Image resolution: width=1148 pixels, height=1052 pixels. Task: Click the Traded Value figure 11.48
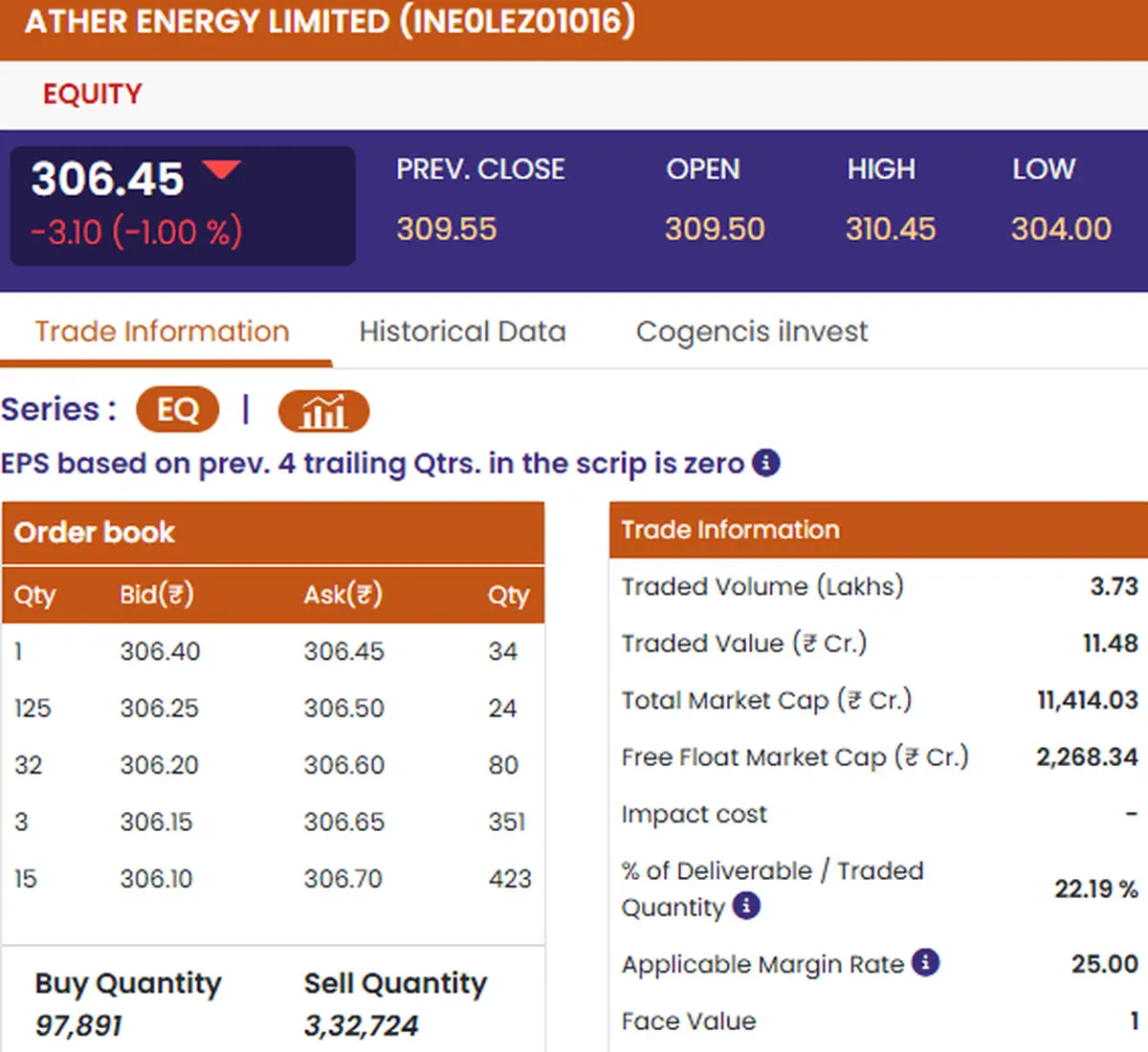(x=1110, y=644)
